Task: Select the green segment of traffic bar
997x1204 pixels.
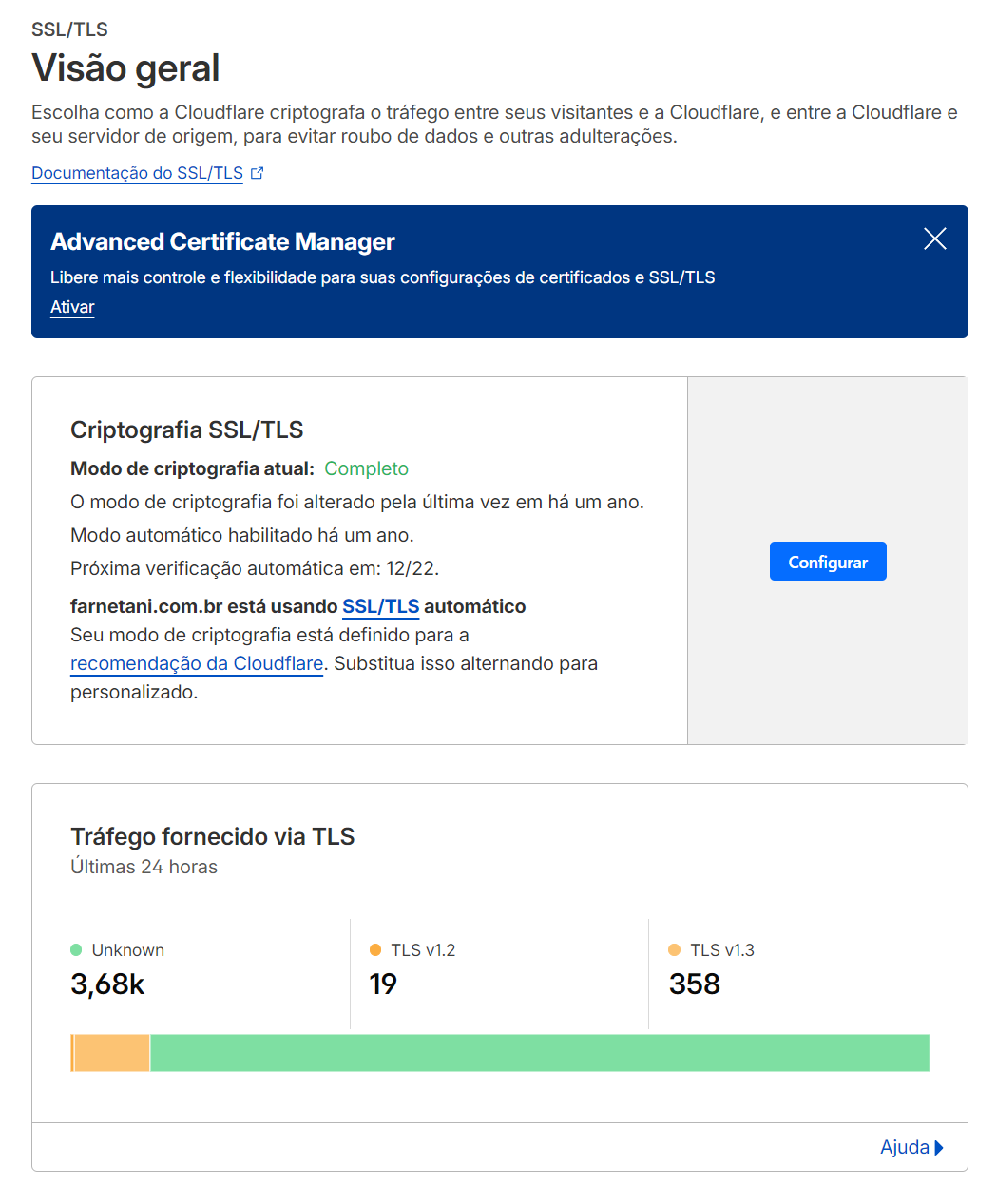Action: (539, 1053)
